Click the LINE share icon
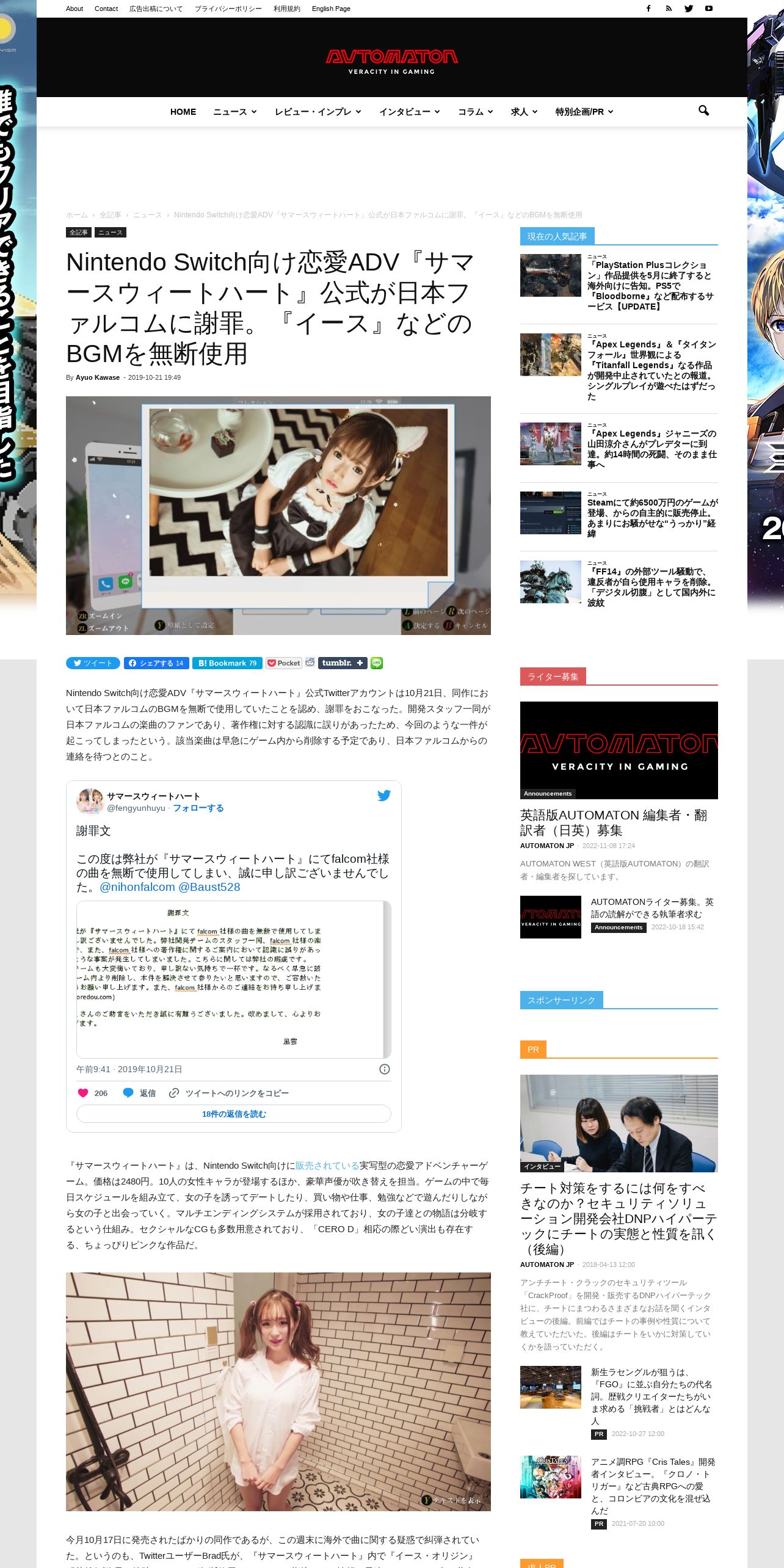The width and height of the screenshot is (784, 1568). pos(377,663)
